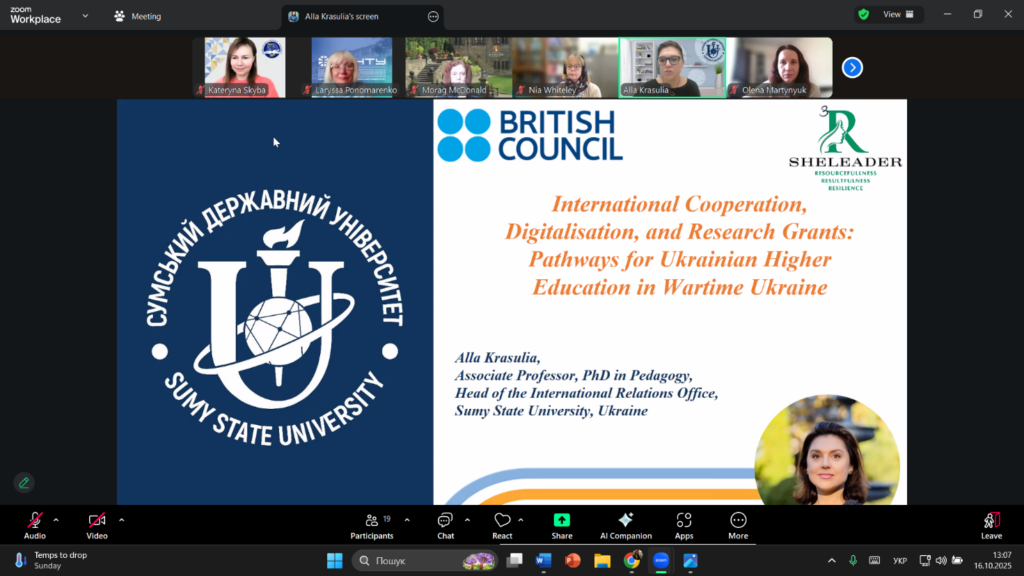Open the annotation pencil tool

(x=24, y=483)
